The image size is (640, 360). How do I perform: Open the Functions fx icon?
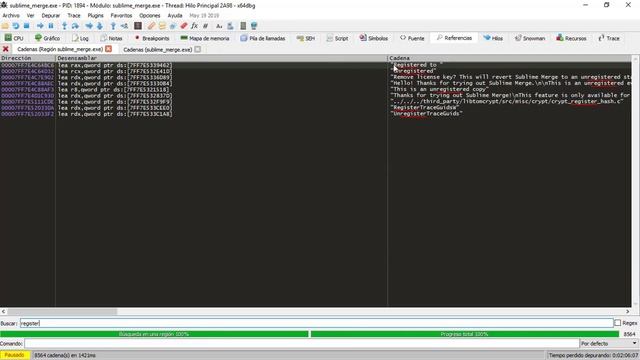click(194, 26)
